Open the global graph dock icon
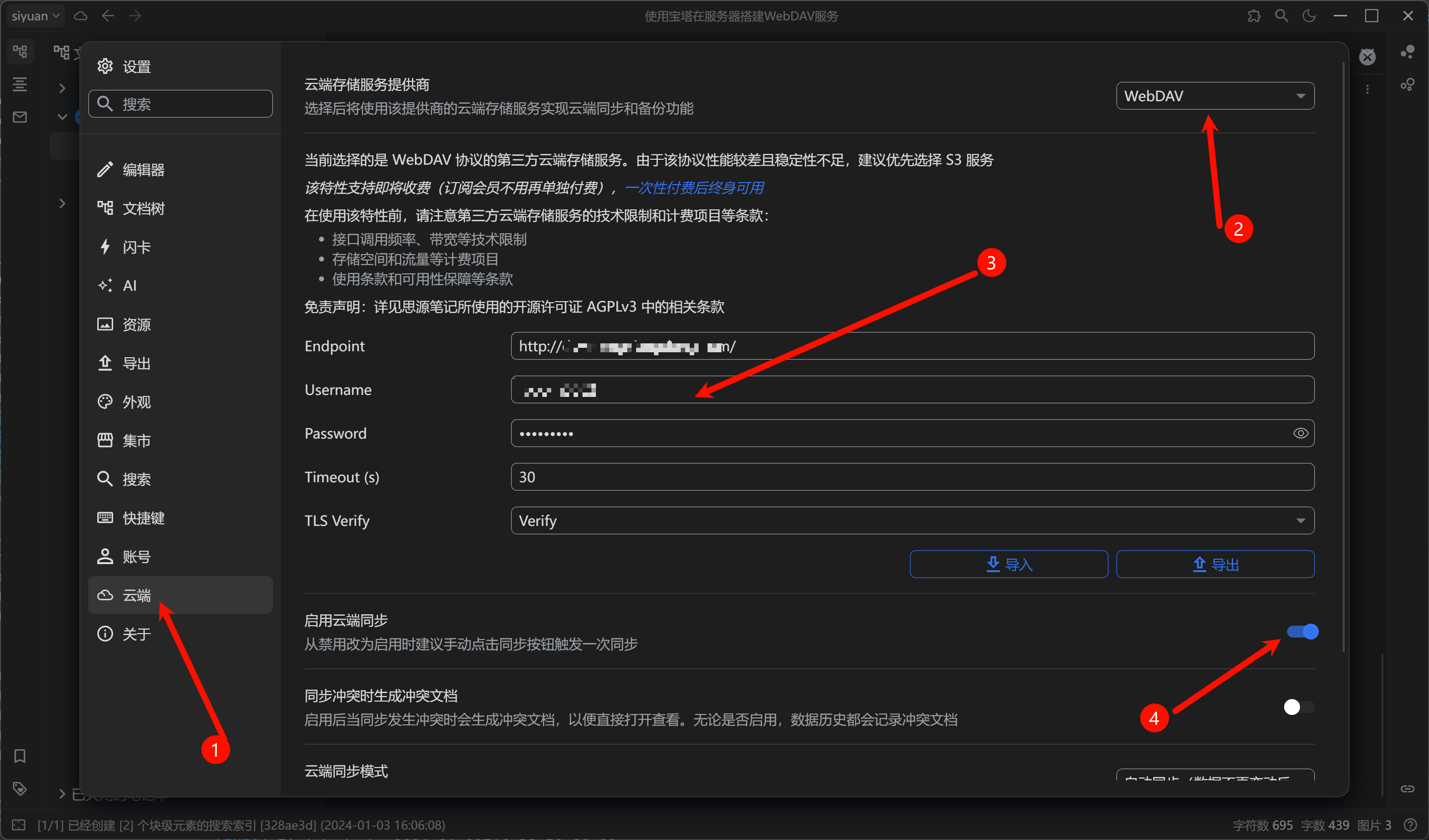This screenshot has height=840, width=1429. tap(1408, 84)
